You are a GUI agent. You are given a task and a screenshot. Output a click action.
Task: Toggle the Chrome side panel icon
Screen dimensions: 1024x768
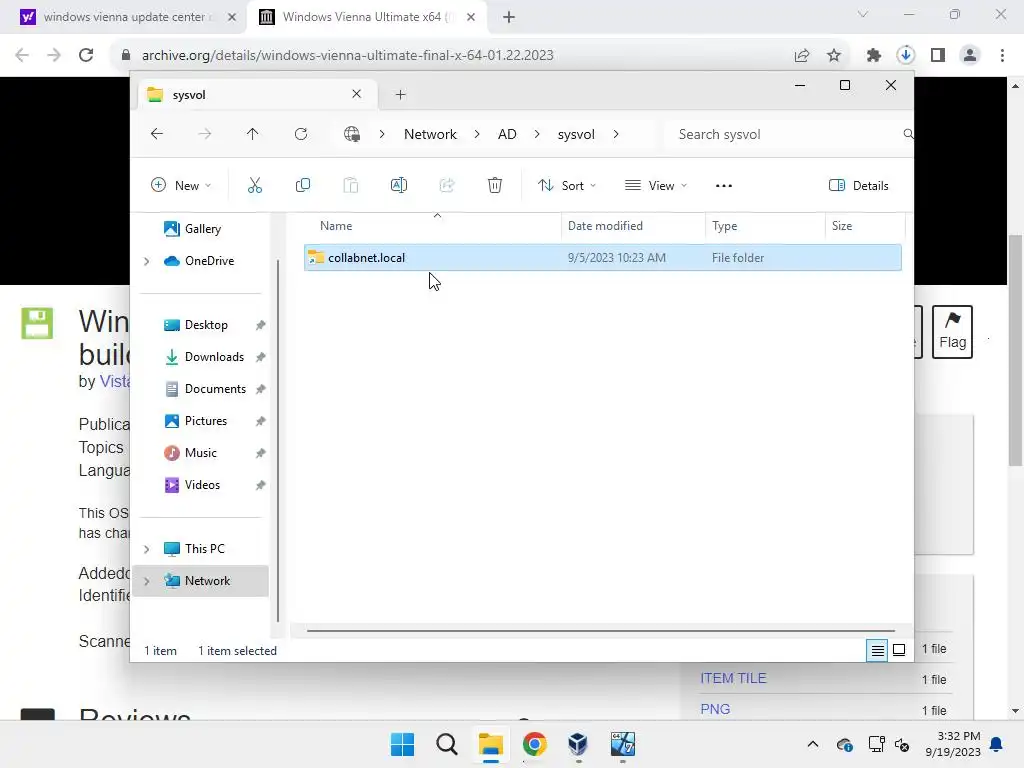coord(938,56)
